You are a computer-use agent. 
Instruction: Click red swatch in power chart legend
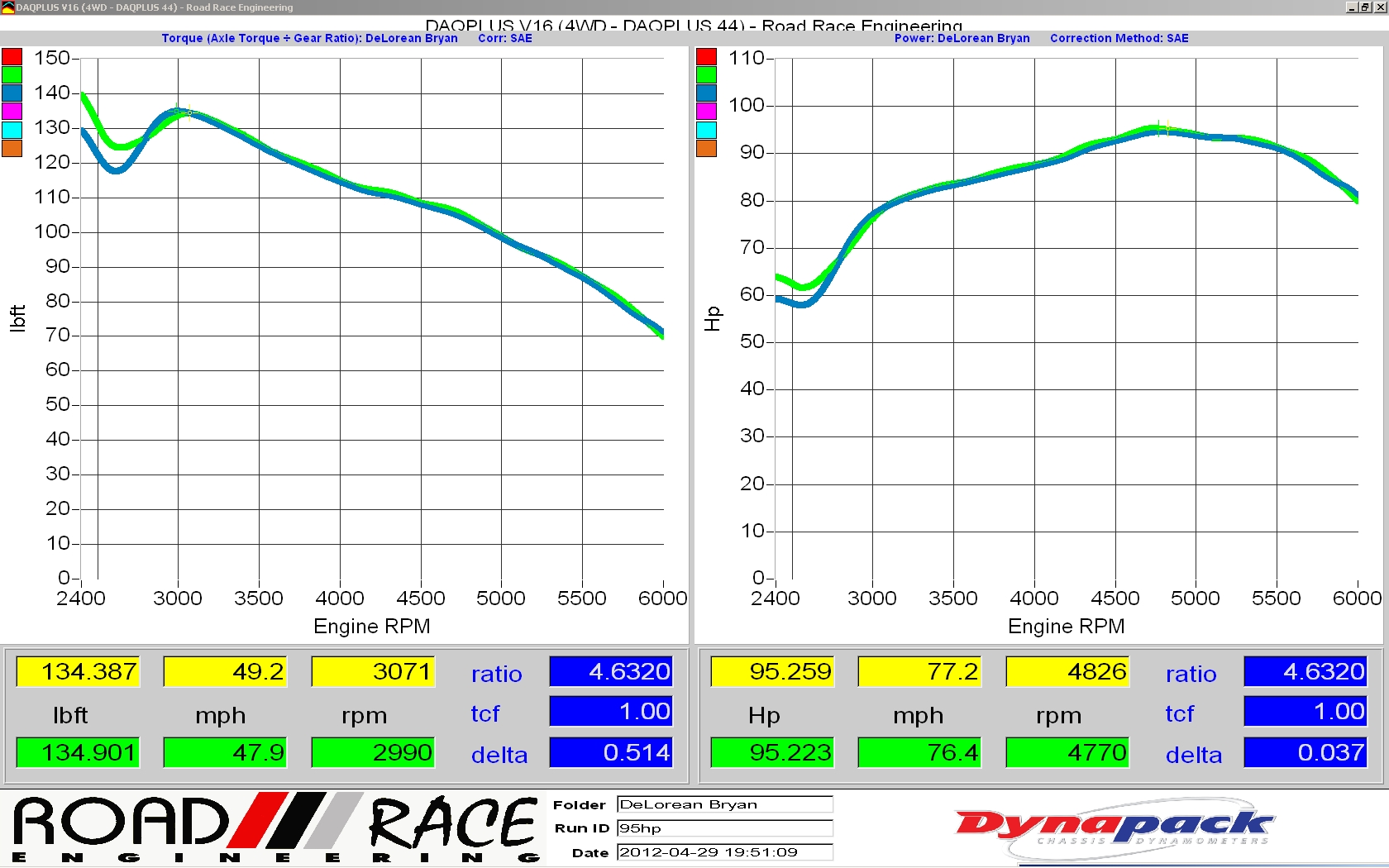706,57
